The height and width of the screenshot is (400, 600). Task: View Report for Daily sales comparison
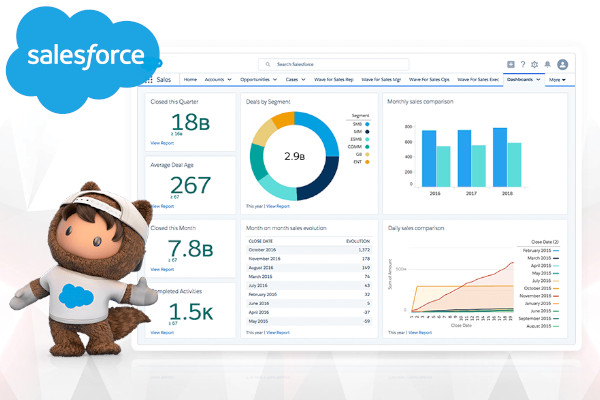420,333
